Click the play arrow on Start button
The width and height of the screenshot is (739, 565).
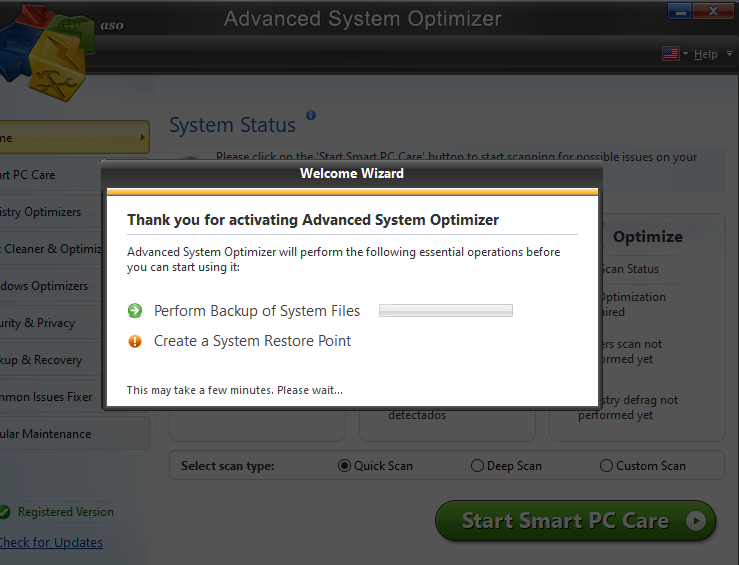pyautogui.click(x=696, y=521)
